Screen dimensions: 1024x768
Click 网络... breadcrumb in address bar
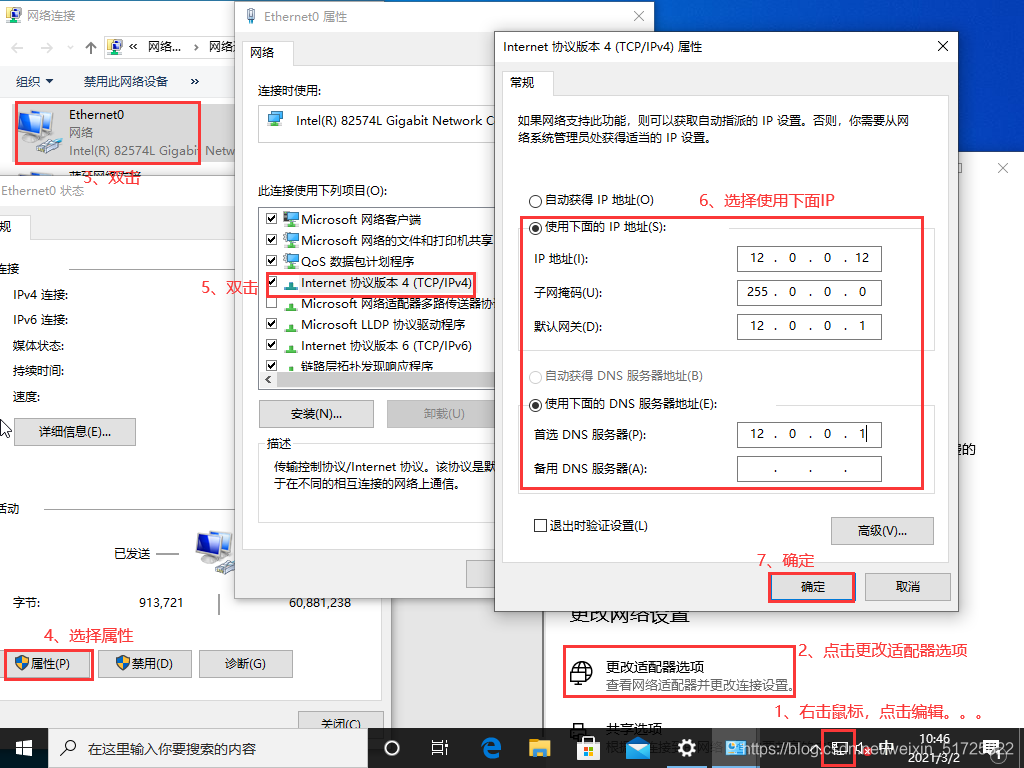point(165,46)
